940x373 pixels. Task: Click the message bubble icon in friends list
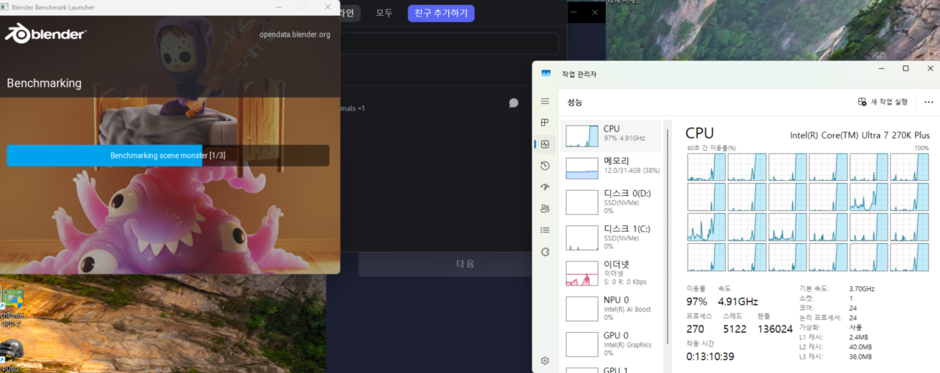(513, 103)
